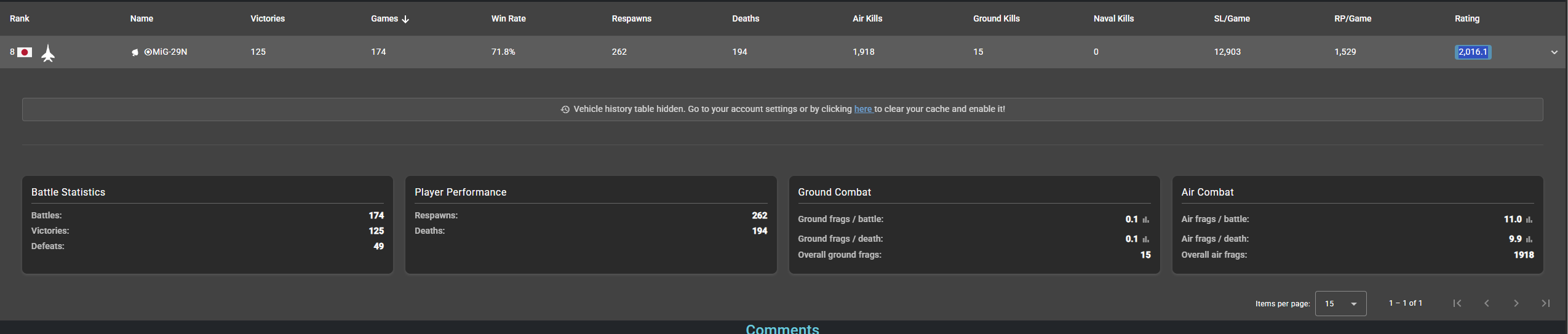Click the jet aircraft vehicle-type icon
1568x334 pixels.
point(48,53)
